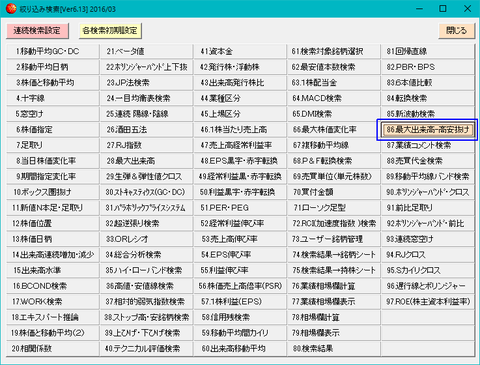Click 75 検索結果→持株シート
Image resolution: width=480 pixels, height=365 pixels.
click(334, 271)
